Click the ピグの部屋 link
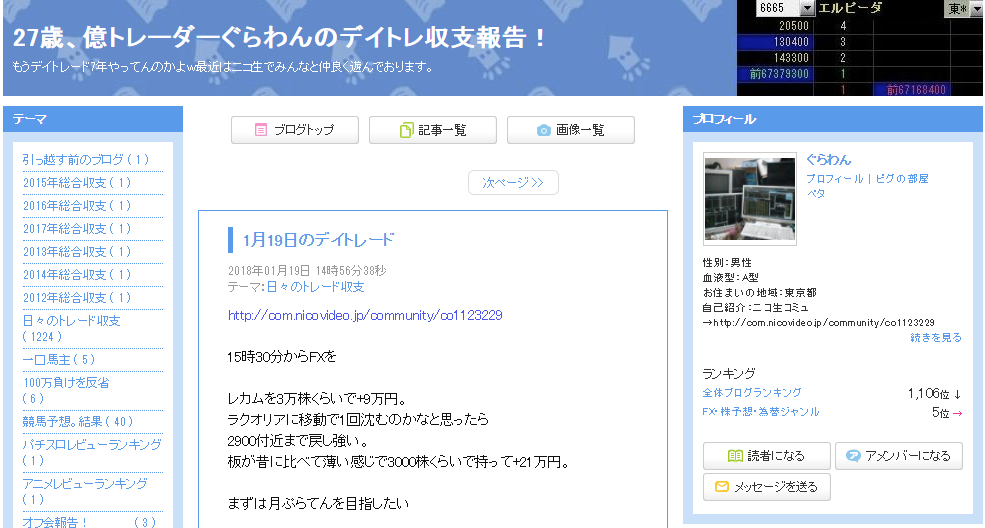 902,179
